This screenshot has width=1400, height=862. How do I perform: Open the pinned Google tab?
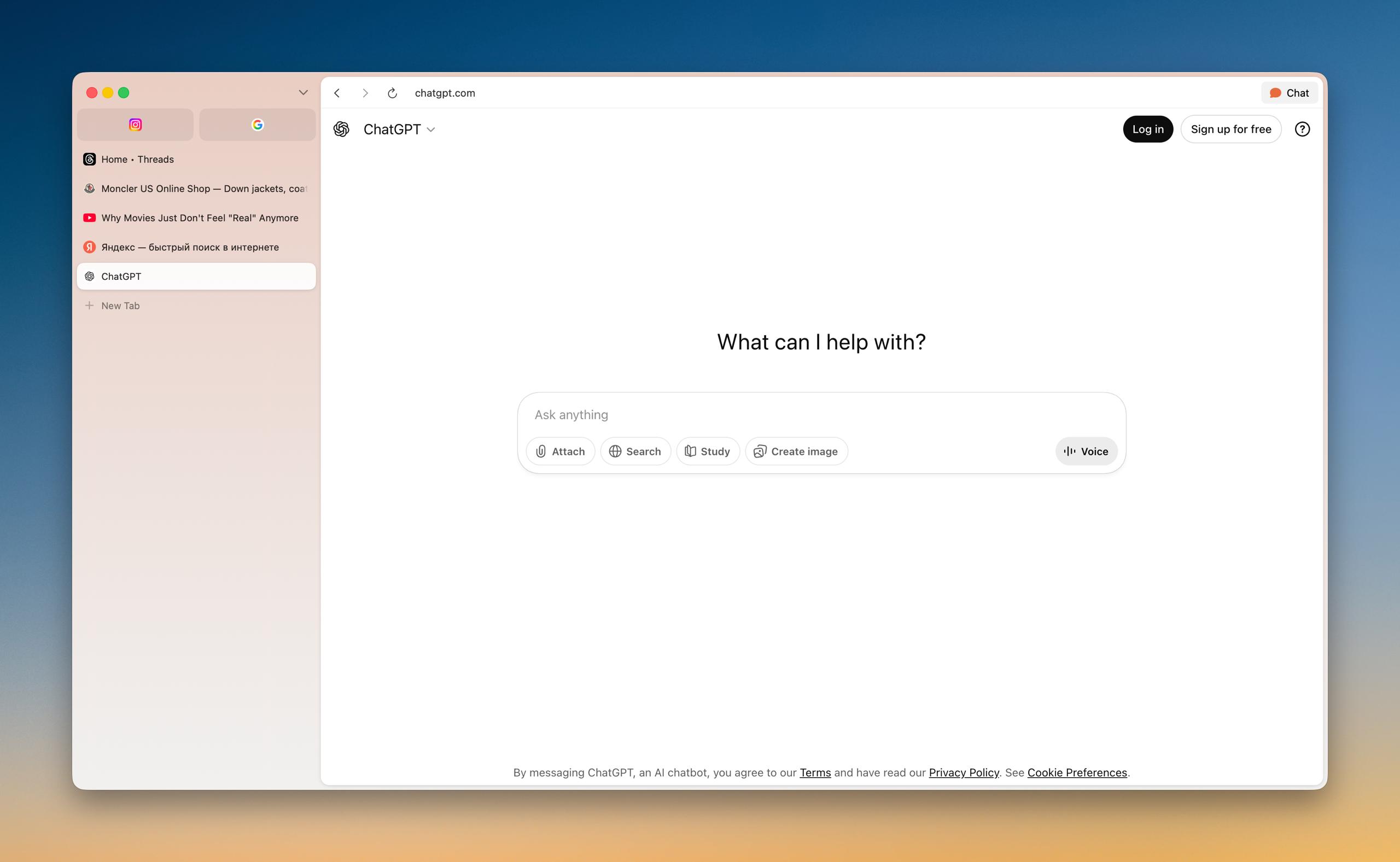coord(257,124)
